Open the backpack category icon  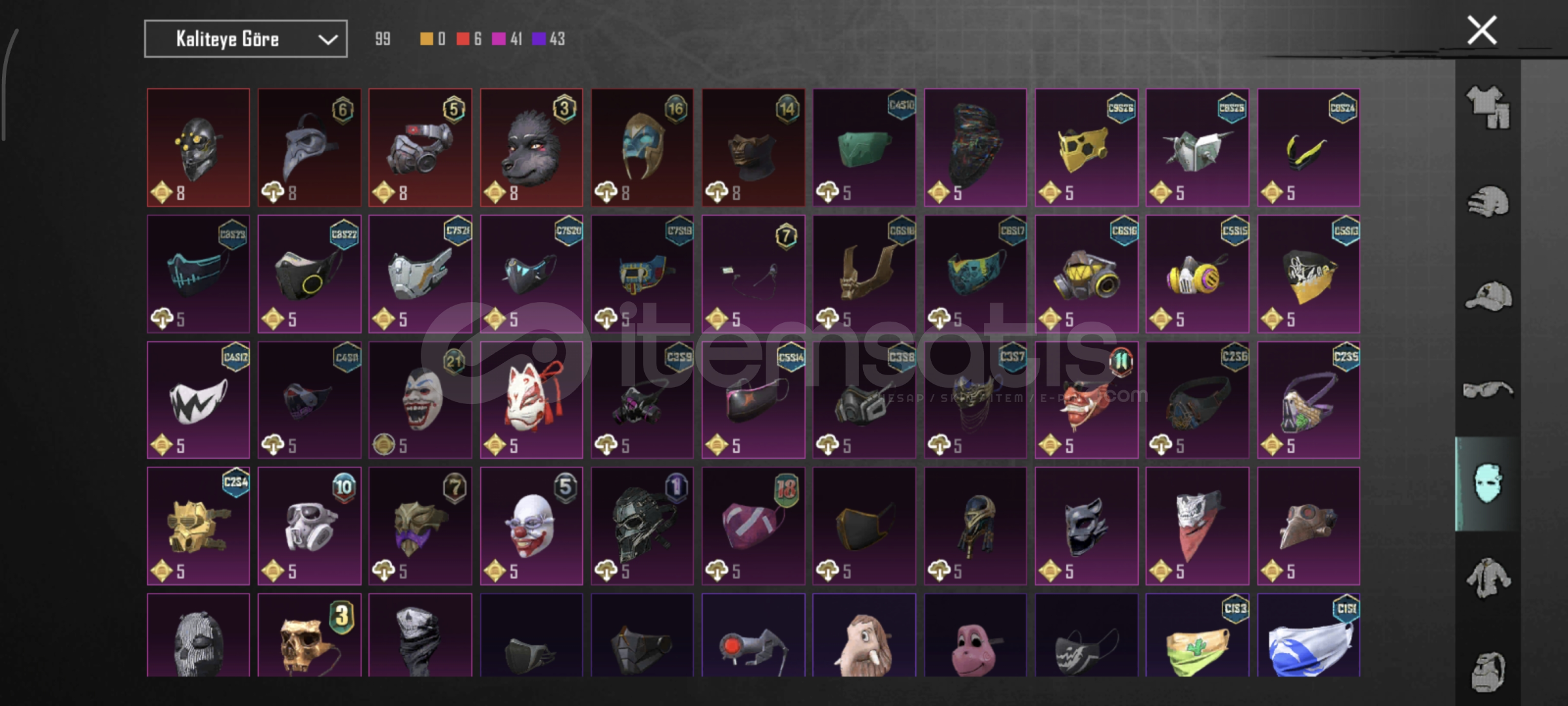click(1488, 671)
